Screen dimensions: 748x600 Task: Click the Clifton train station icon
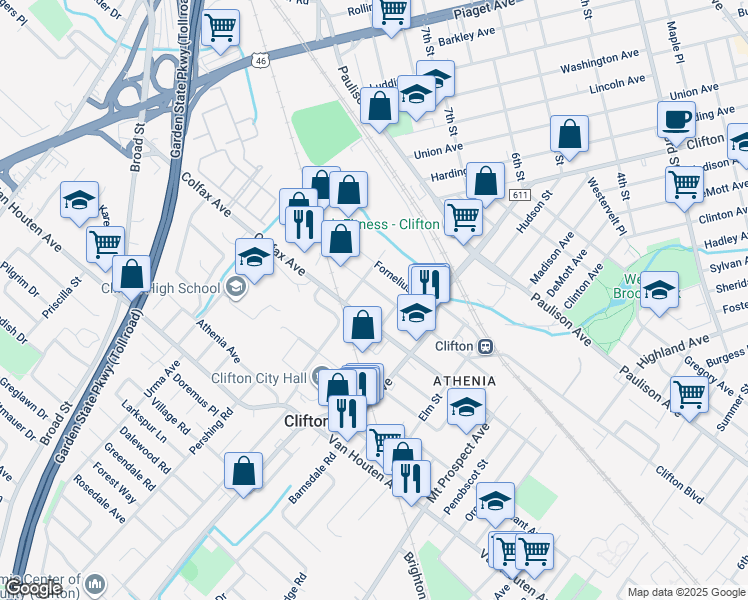tap(485, 346)
